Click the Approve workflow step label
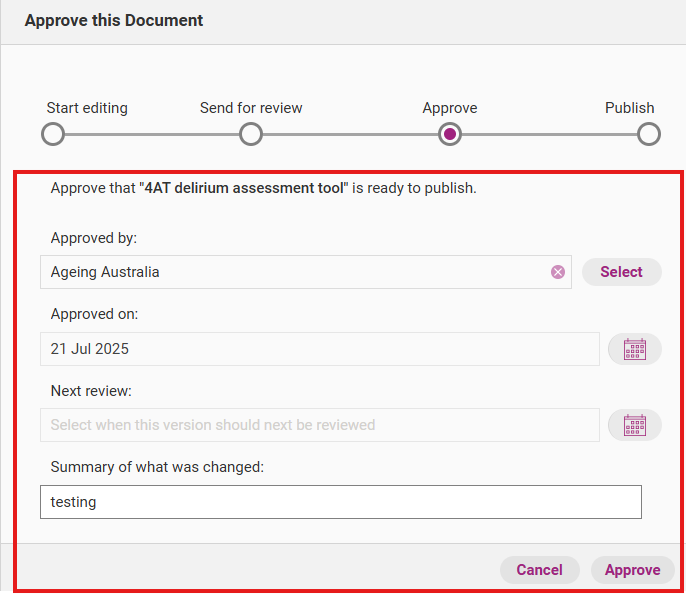The height and width of the screenshot is (594, 686). pyautogui.click(x=450, y=108)
